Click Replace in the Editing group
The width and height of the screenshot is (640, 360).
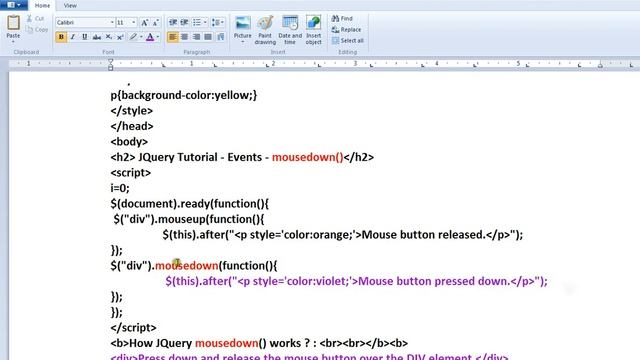coord(347,29)
